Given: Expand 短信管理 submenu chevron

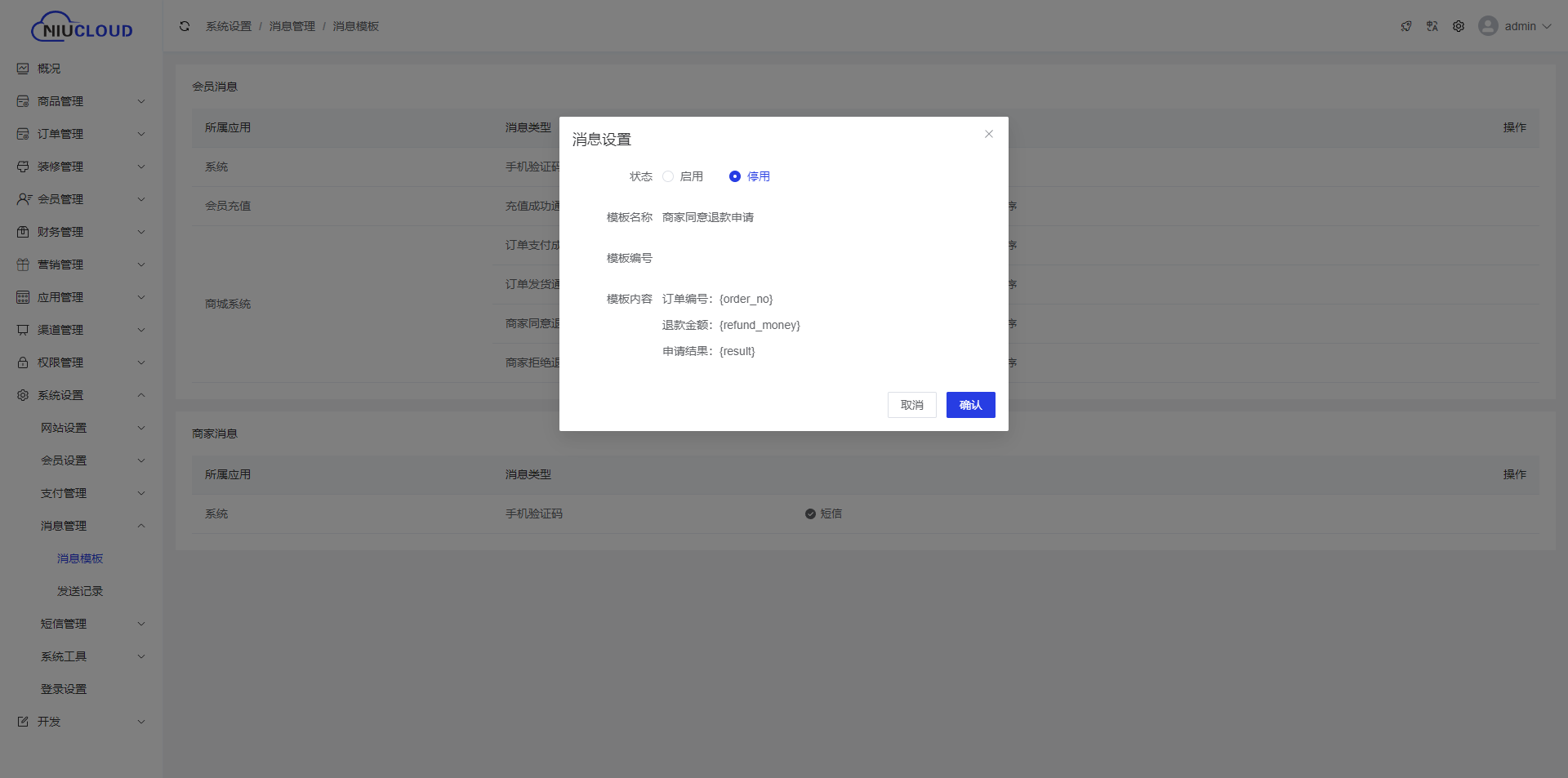Looking at the screenshot, I should (141, 624).
